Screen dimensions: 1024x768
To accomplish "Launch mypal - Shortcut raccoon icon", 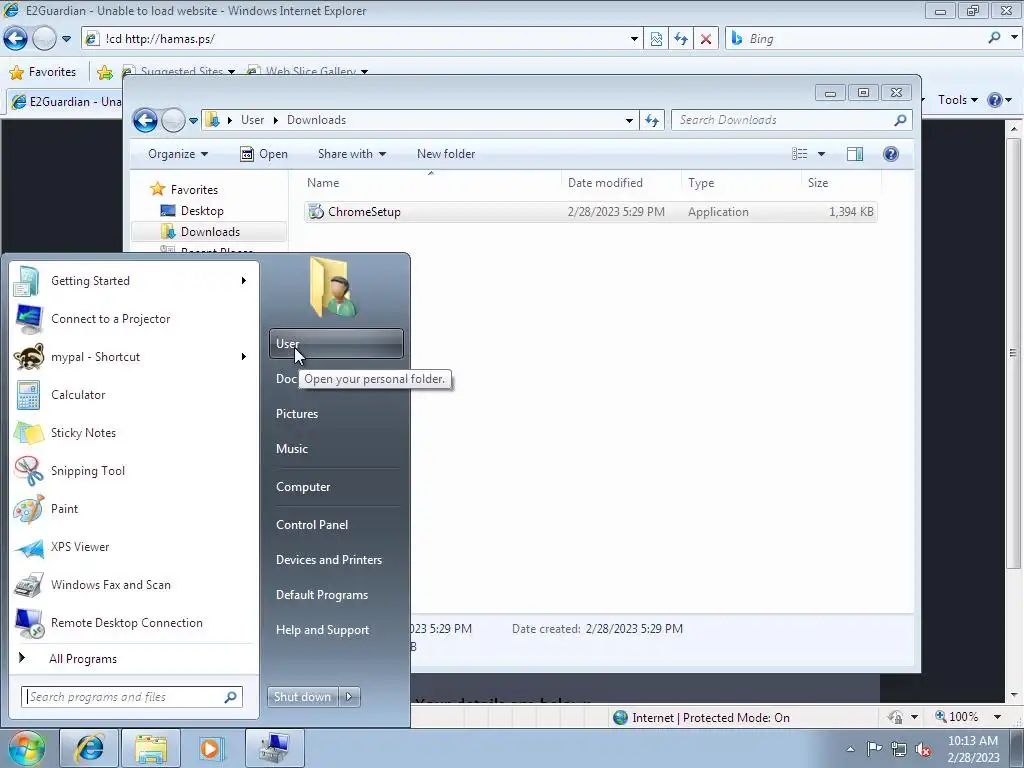I will (x=28, y=357).
